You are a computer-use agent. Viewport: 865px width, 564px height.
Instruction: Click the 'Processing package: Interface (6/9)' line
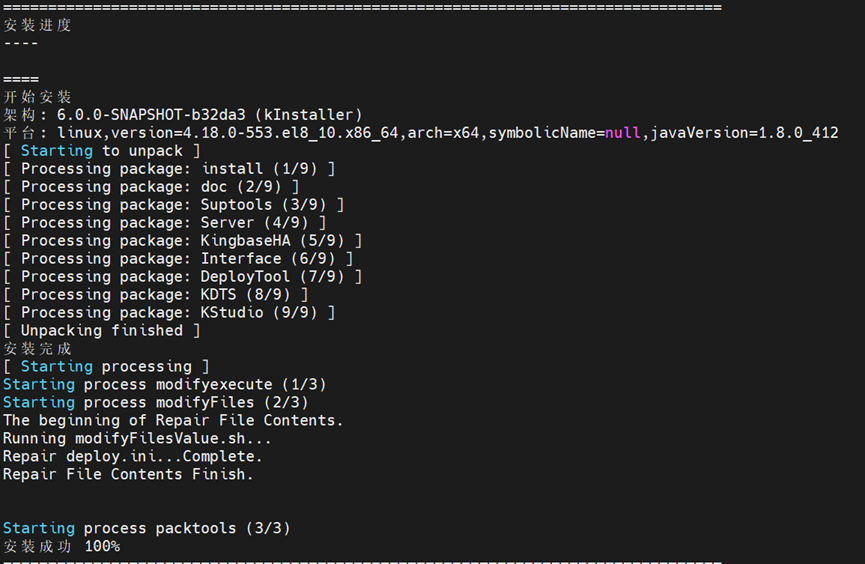click(x=179, y=259)
